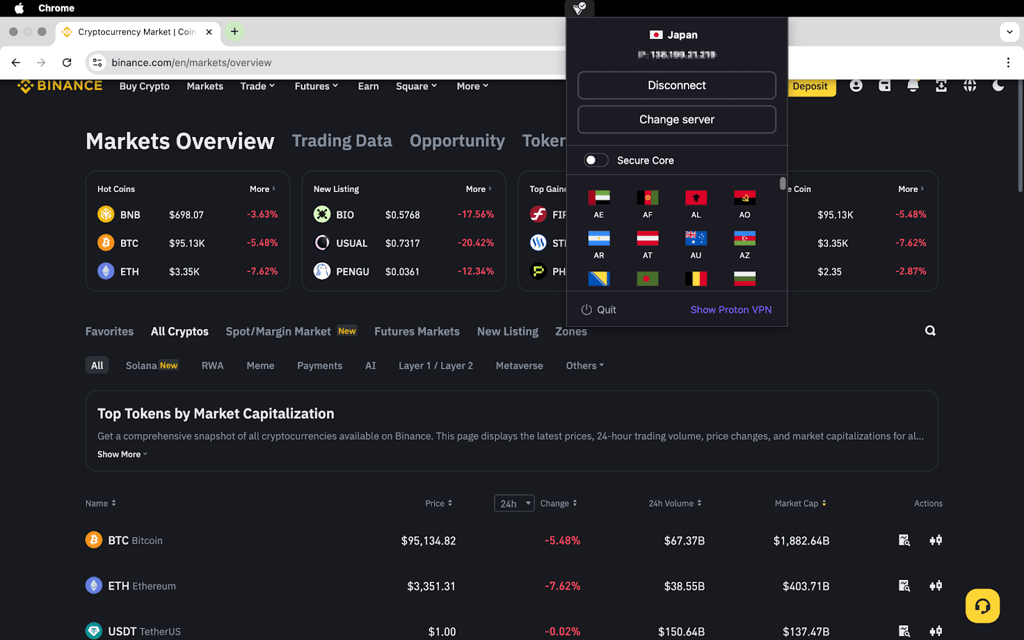This screenshot has width=1024, height=640.
Task: Open Futures Markets tab
Action: [417, 332]
